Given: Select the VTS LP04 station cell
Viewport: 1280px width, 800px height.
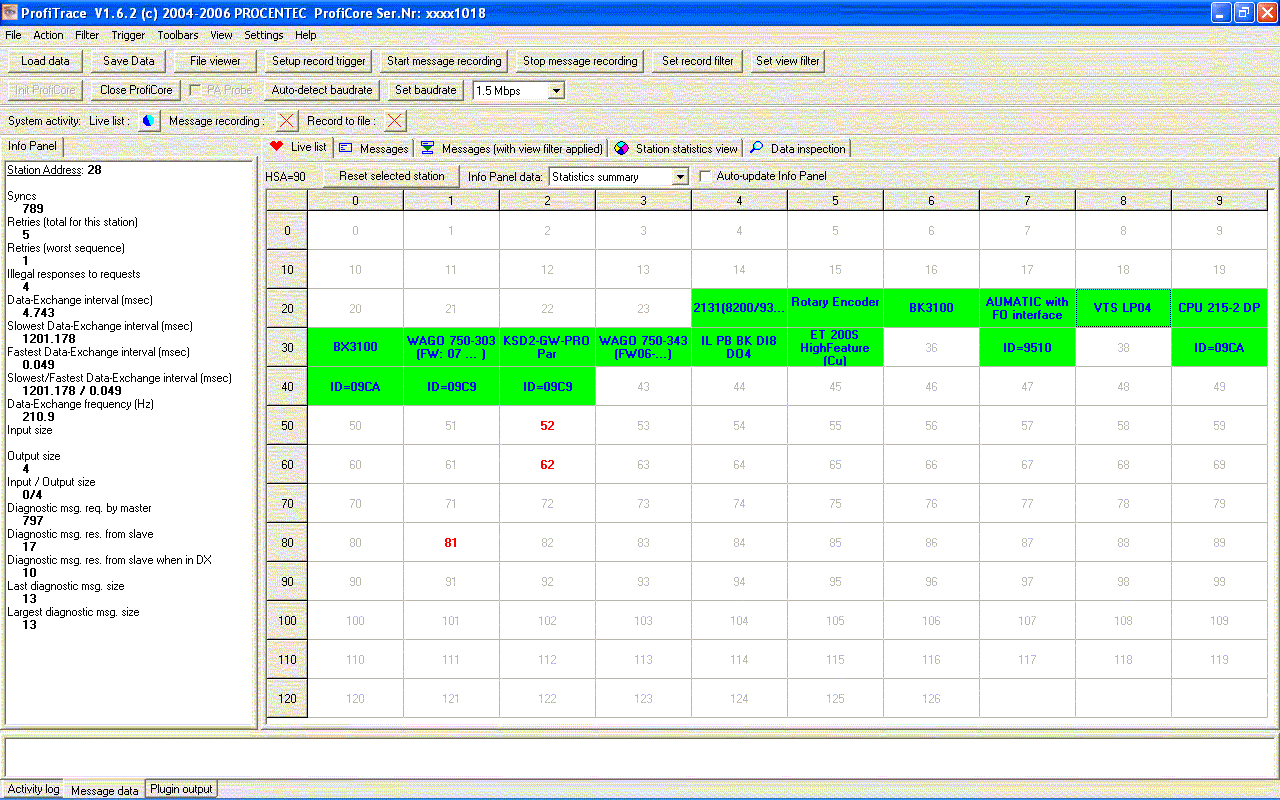Looking at the screenshot, I should click(1123, 308).
